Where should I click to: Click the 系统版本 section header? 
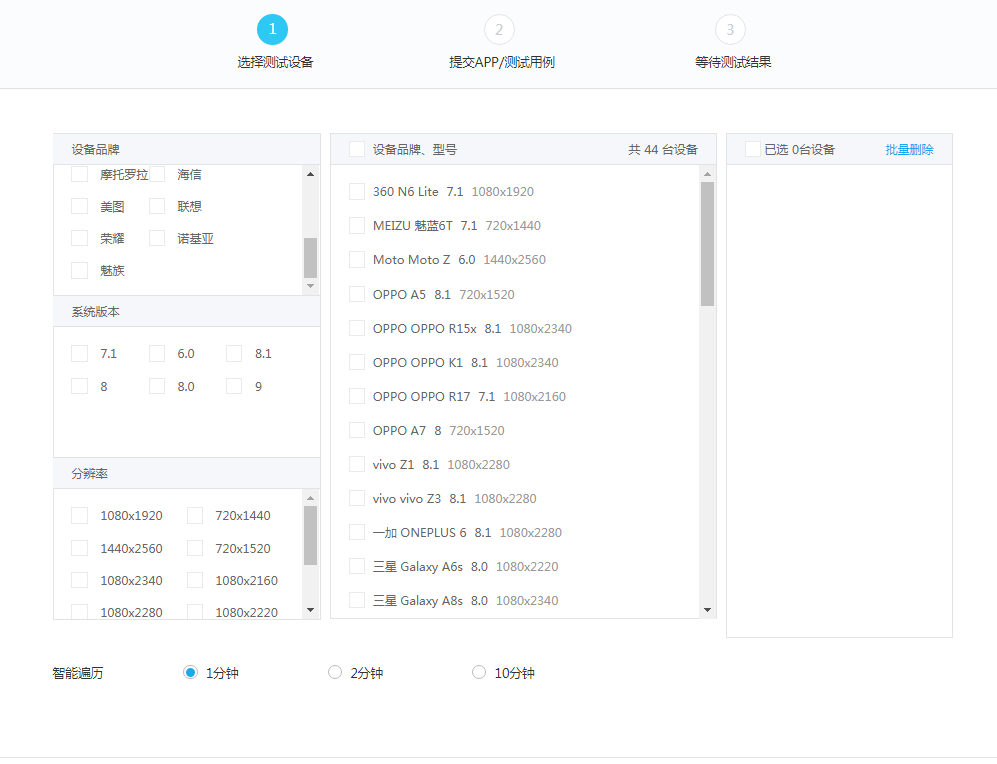(x=187, y=311)
